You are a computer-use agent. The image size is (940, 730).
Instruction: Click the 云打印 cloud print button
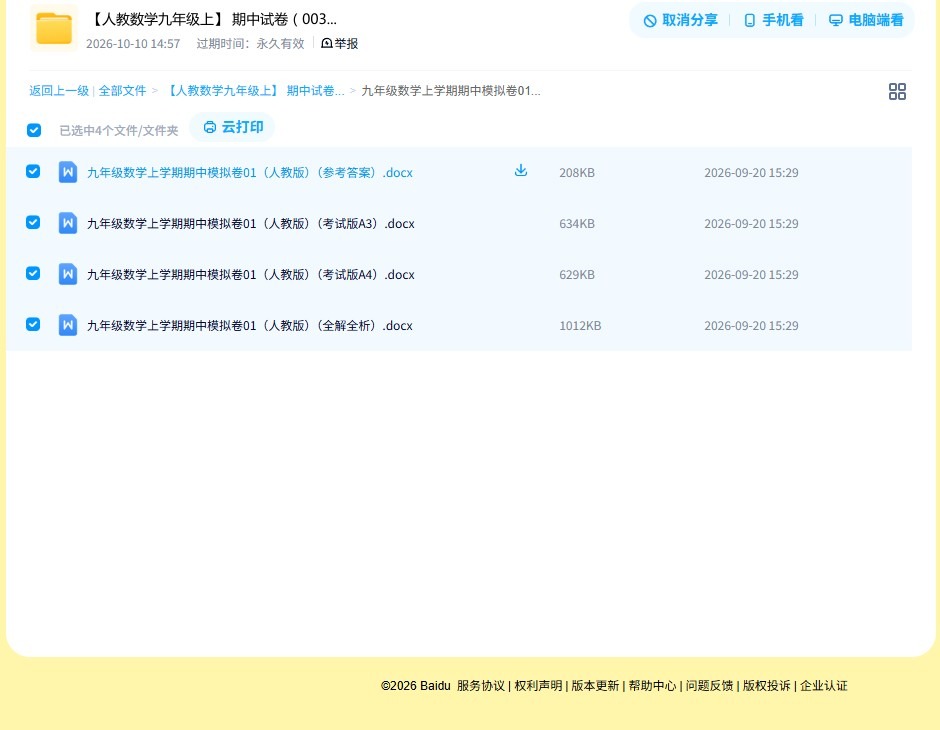click(233, 127)
